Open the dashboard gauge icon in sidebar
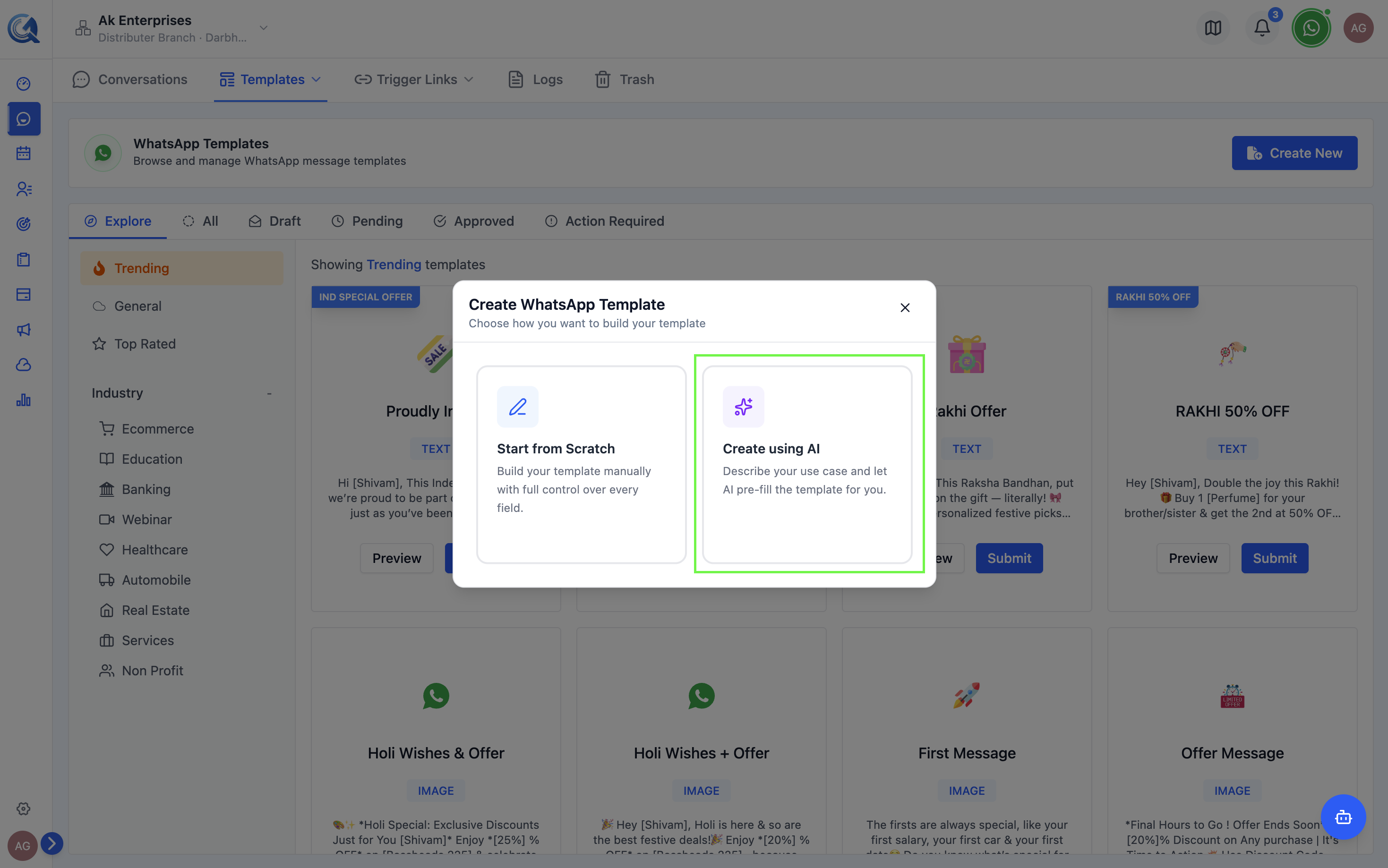1388x868 pixels. coord(23,84)
